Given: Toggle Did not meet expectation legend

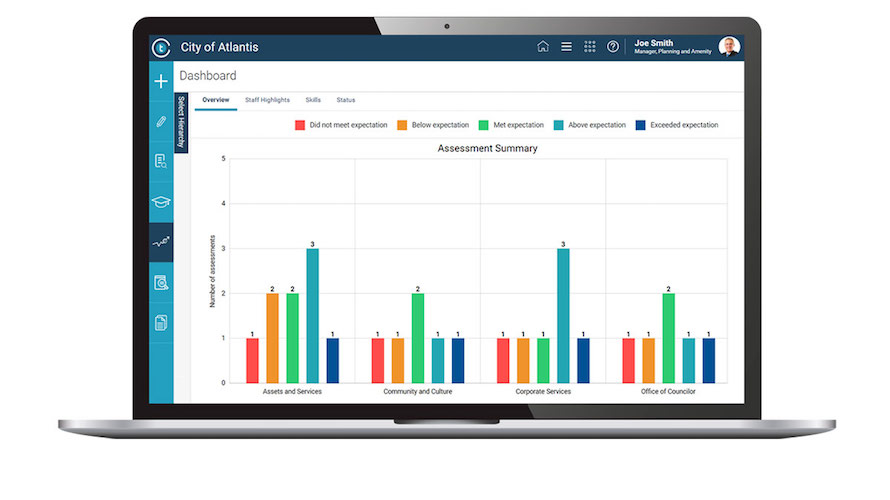Looking at the screenshot, I should click(341, 125).
